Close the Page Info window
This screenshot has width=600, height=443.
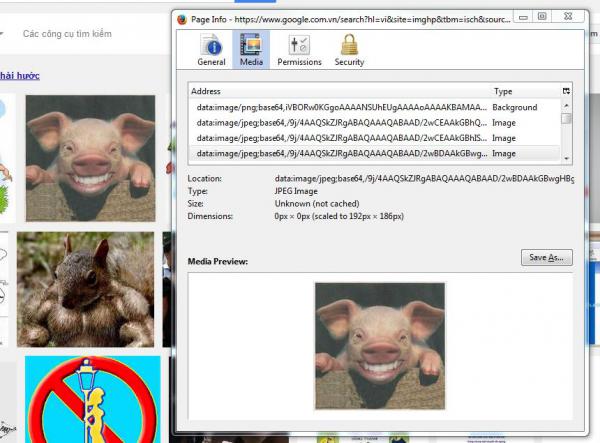coord(568,16)
